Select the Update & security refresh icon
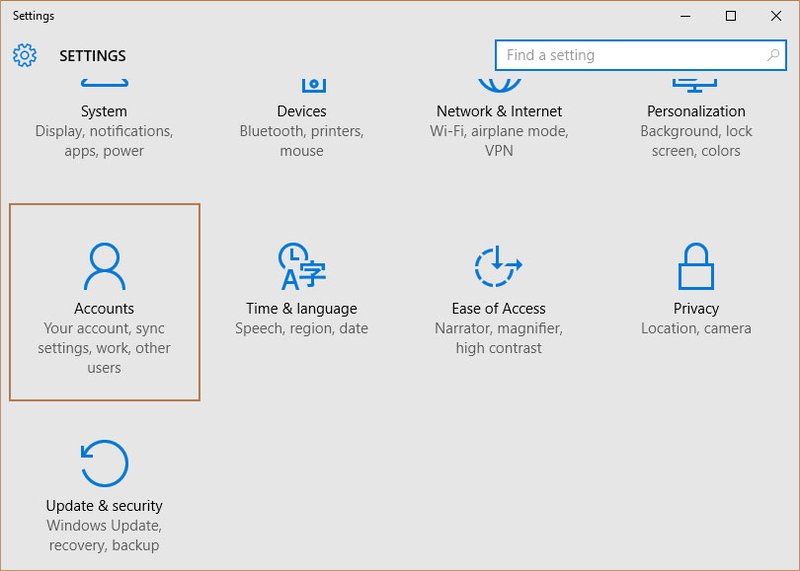Viewport: 800px width, 571px height. 105,463
